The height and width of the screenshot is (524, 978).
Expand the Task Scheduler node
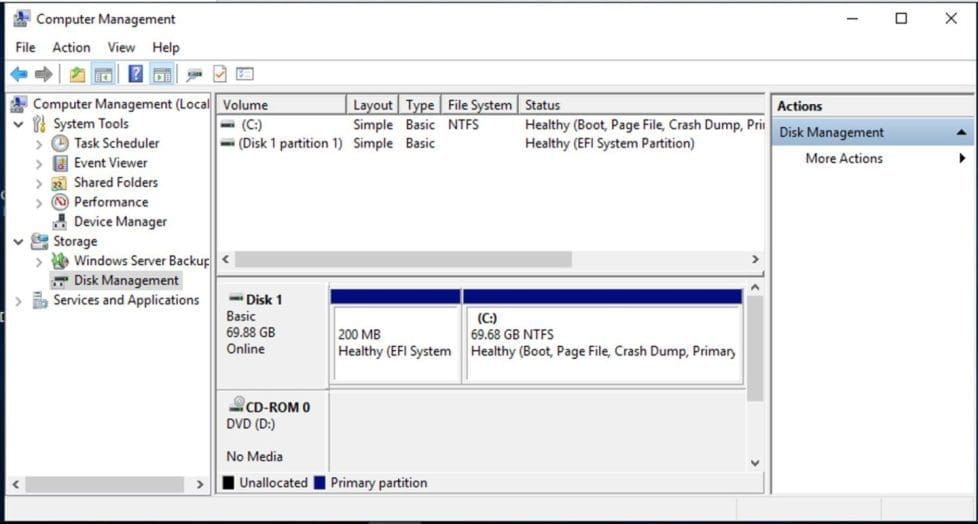click(x=39, y=144)
